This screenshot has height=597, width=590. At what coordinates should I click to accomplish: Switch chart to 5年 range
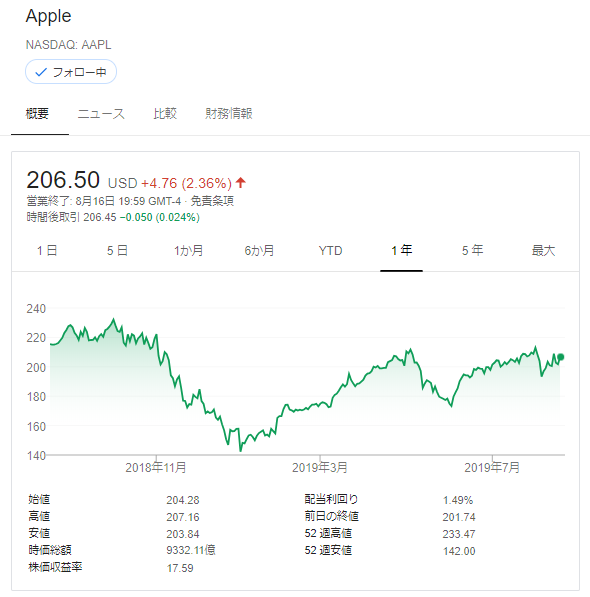tap(472, 251)
